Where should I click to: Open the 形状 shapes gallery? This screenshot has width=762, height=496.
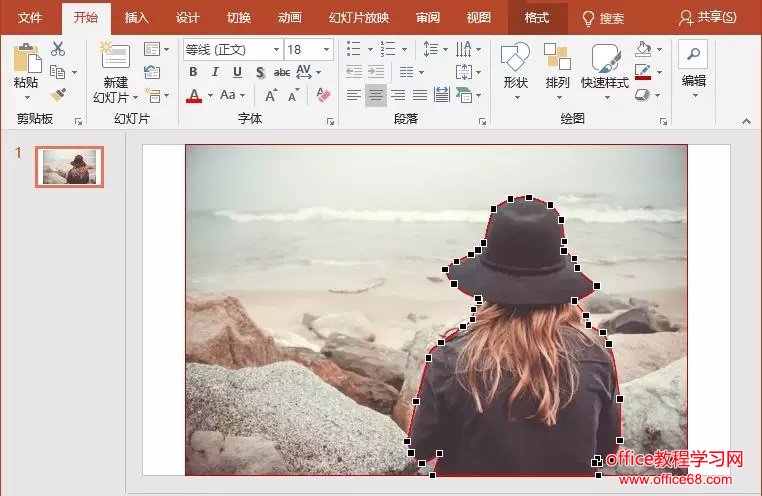[x=515, y=59]
